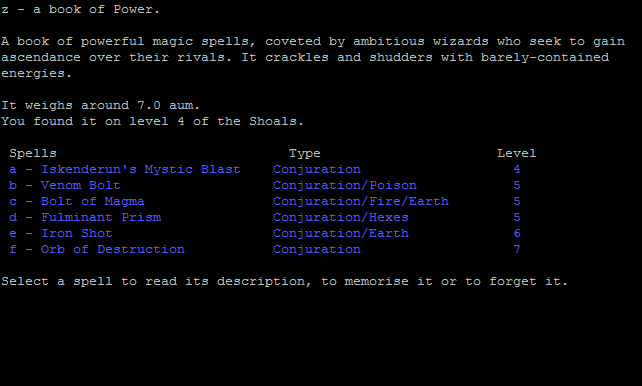The image size is (642, 386).
Task: Click the 'level 4 of the Shoals' line
Action: pyautogui.click(x=152, y=122)
